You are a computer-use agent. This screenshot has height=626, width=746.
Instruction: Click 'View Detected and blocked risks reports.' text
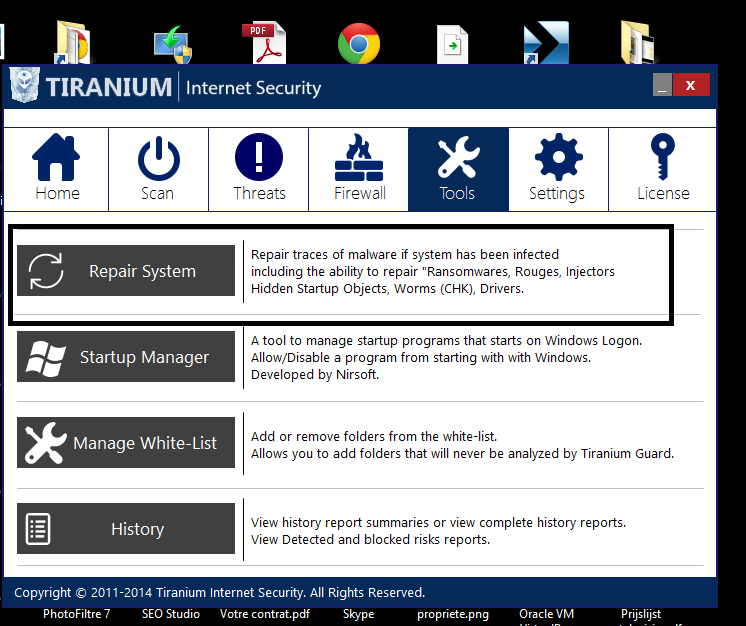(x=370, y=540)
